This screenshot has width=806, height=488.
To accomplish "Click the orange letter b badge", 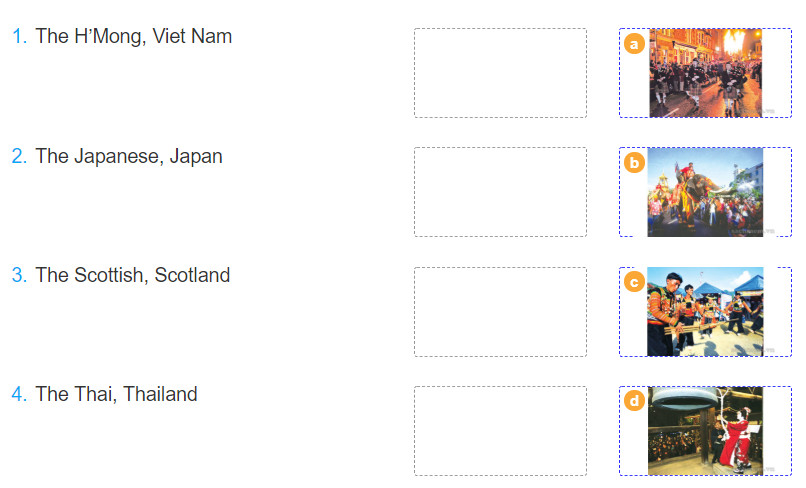I will pyautogui.click(x=634, y=162).
